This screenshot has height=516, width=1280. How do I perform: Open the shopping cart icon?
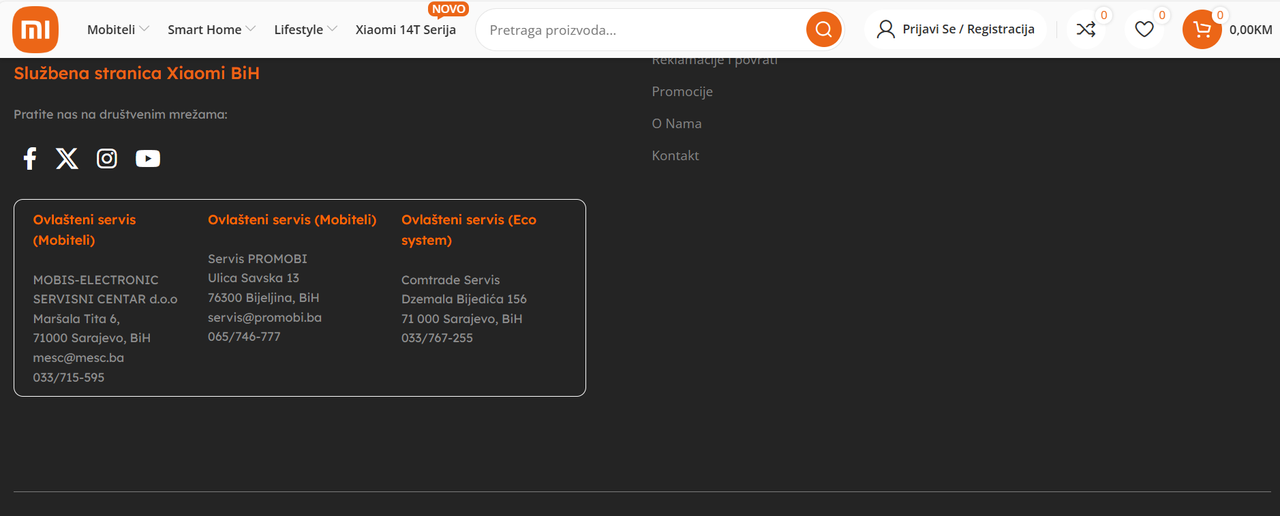[x=1202, y=29]
